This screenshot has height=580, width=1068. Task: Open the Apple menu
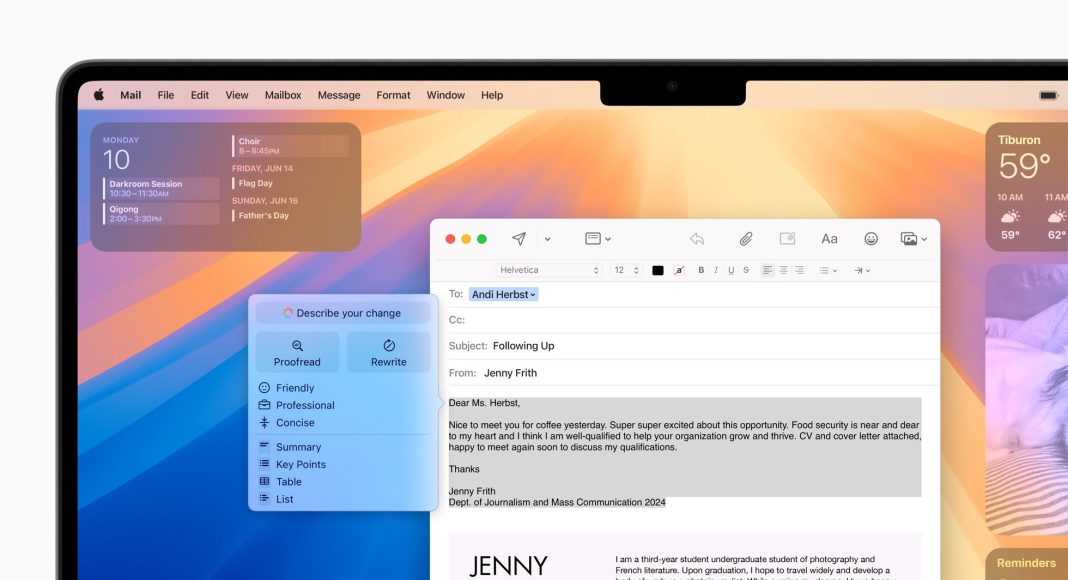click(x=99, y=95)
